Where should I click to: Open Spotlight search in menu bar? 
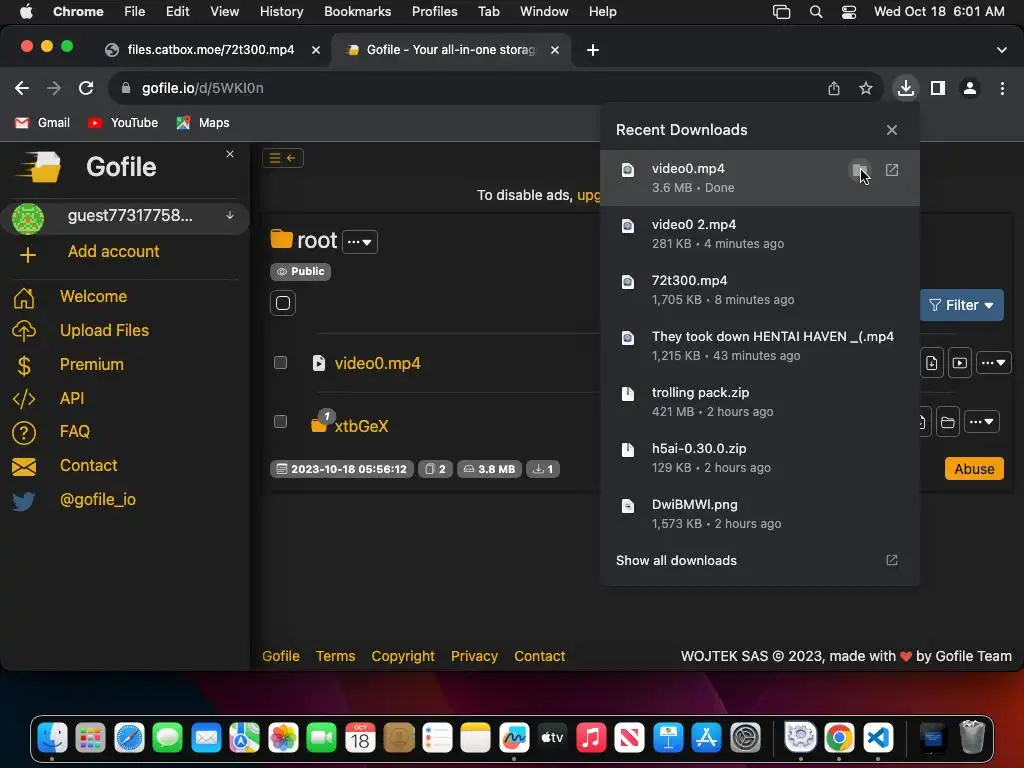tap(816, 12)
